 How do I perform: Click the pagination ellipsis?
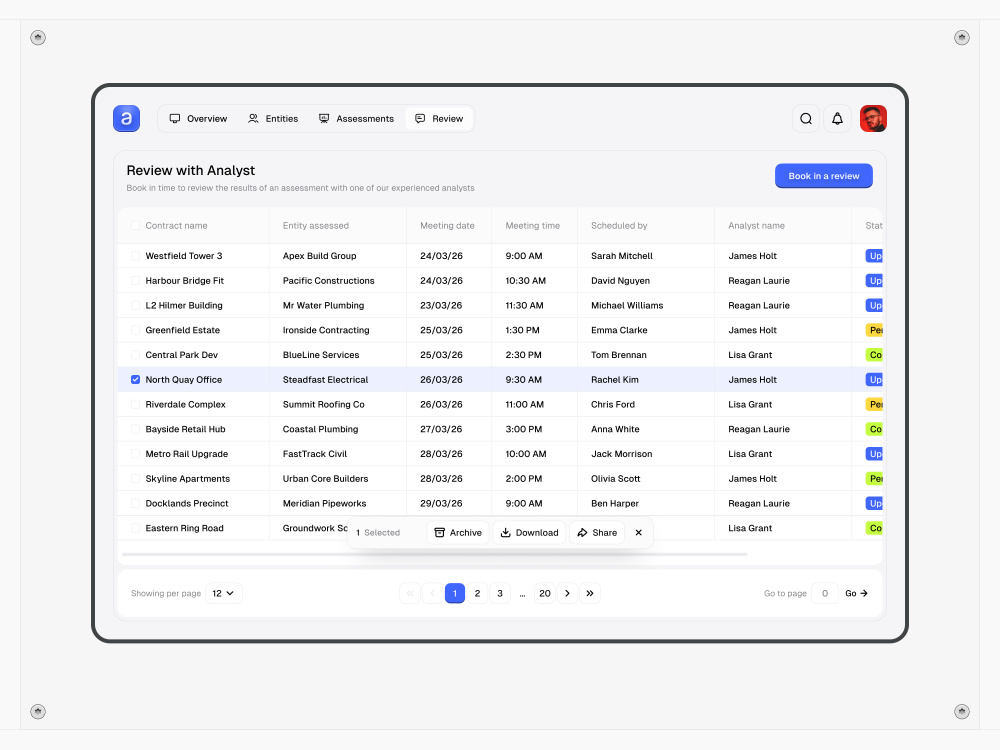point(522,594)
